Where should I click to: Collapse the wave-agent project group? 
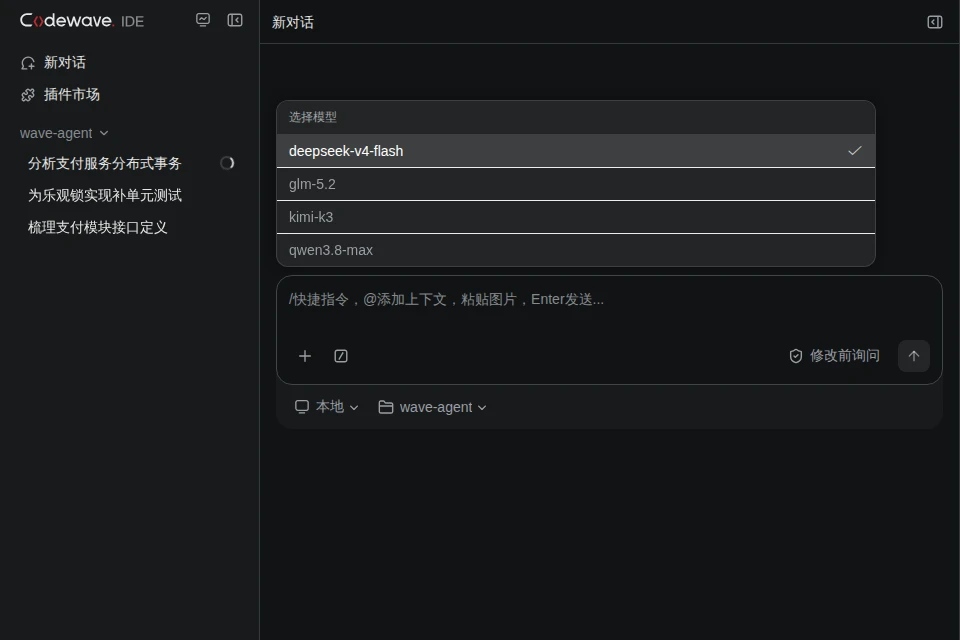click(64, 133)
